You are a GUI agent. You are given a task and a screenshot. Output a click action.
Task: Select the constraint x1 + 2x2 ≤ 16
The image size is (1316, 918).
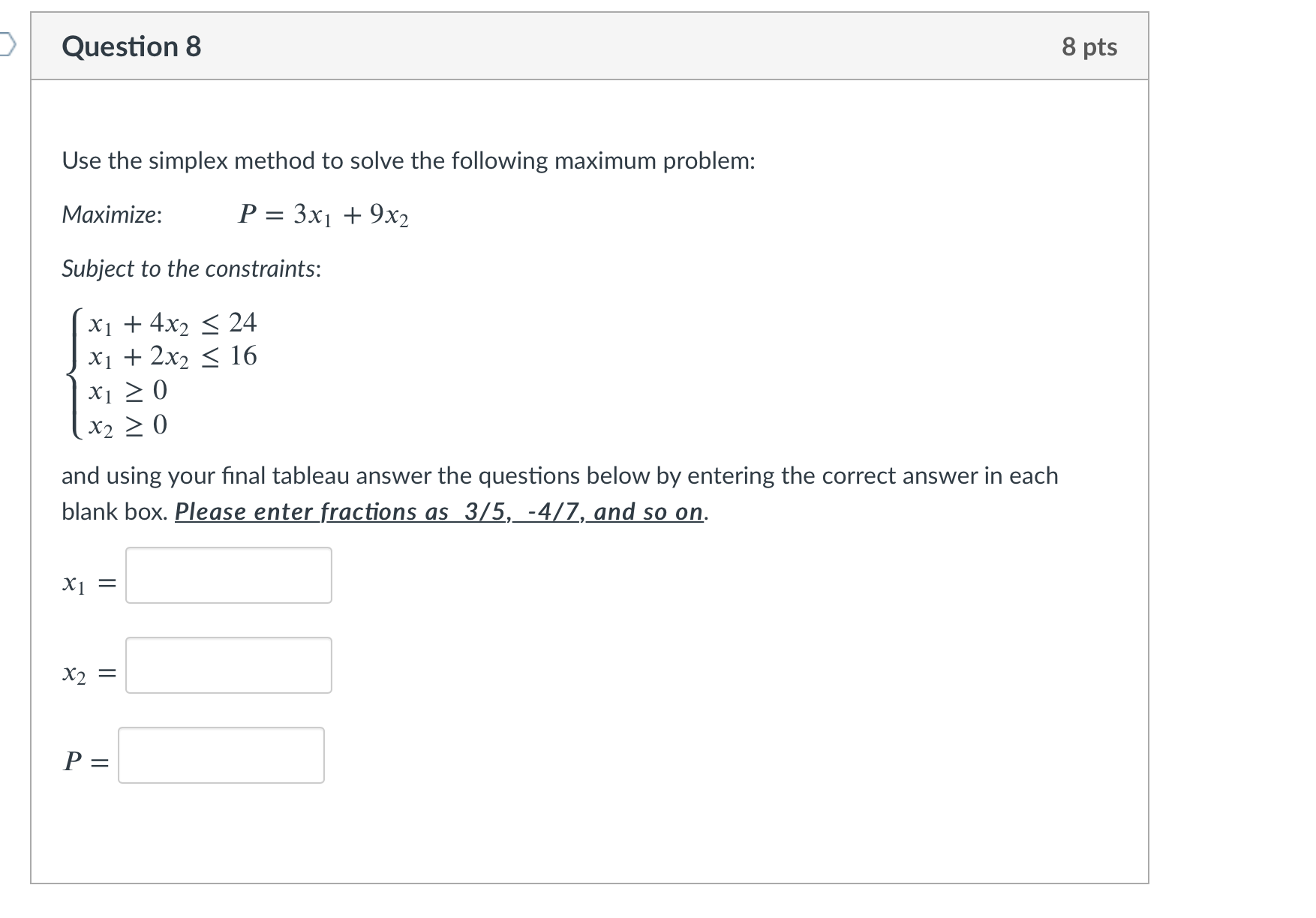173,357
